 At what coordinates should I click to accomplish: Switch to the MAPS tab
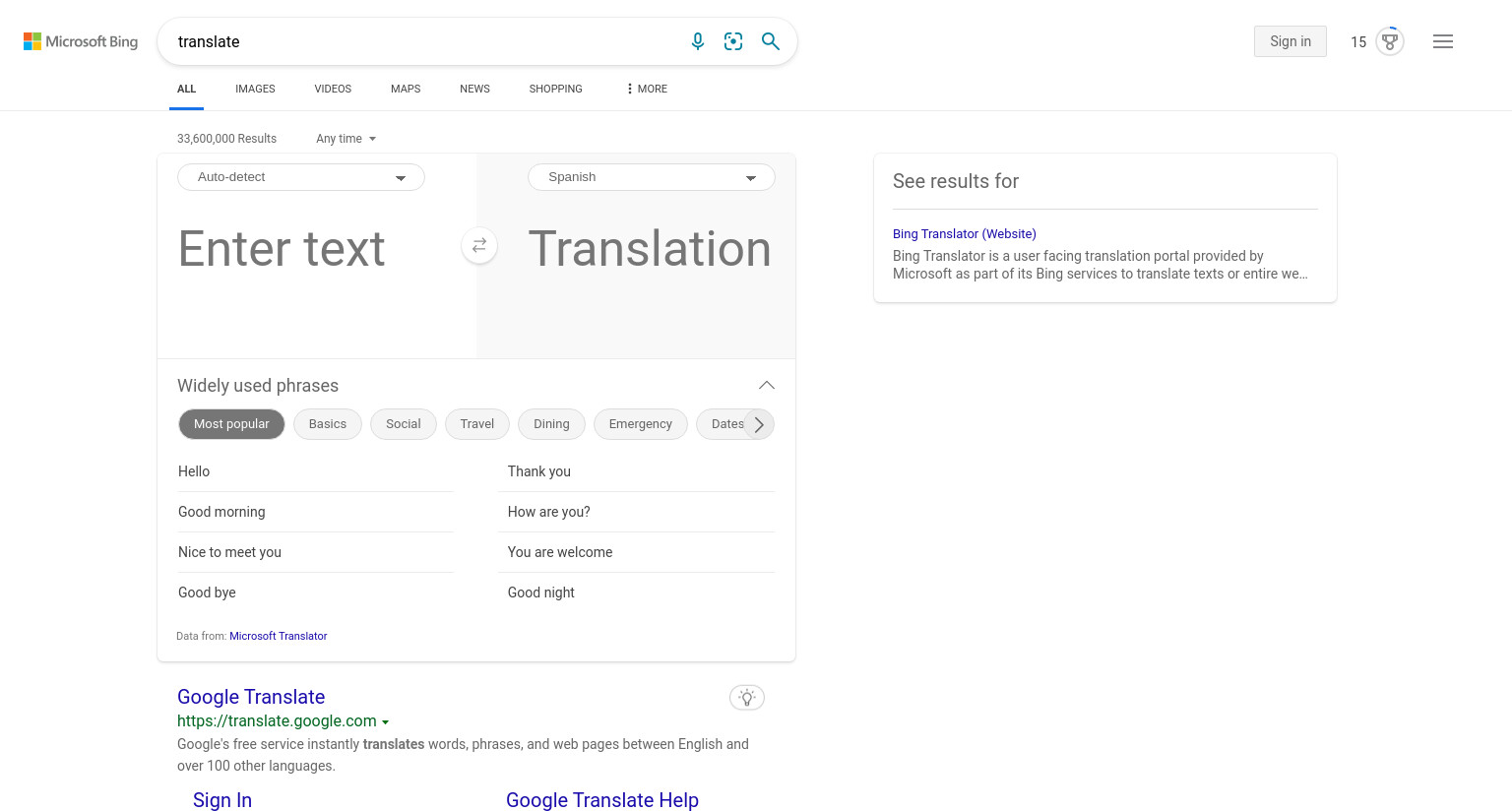406,89
